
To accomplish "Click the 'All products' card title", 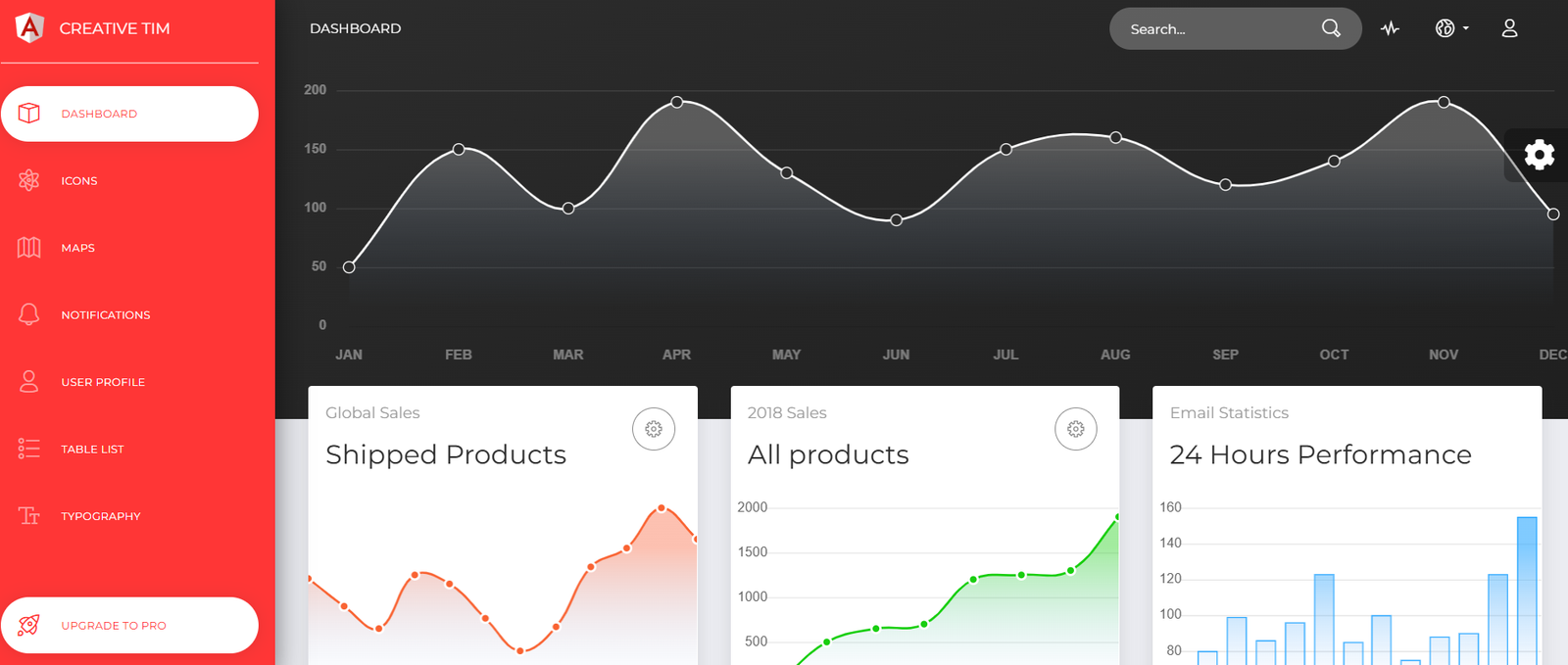I will point(828,454).
